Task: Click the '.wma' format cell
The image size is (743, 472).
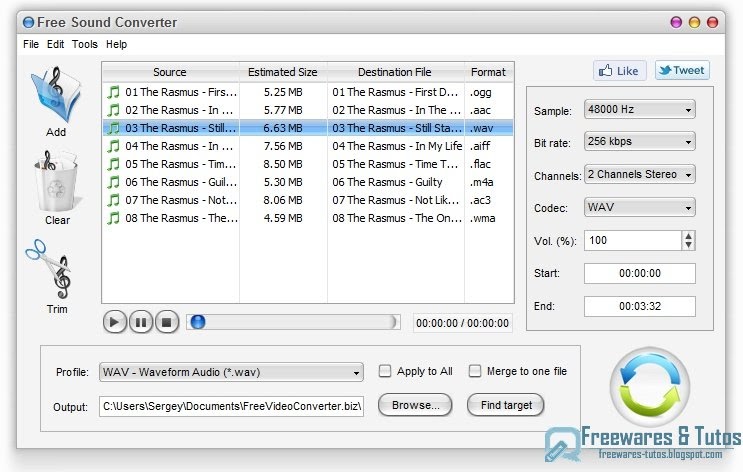Action: coord(482,218)
